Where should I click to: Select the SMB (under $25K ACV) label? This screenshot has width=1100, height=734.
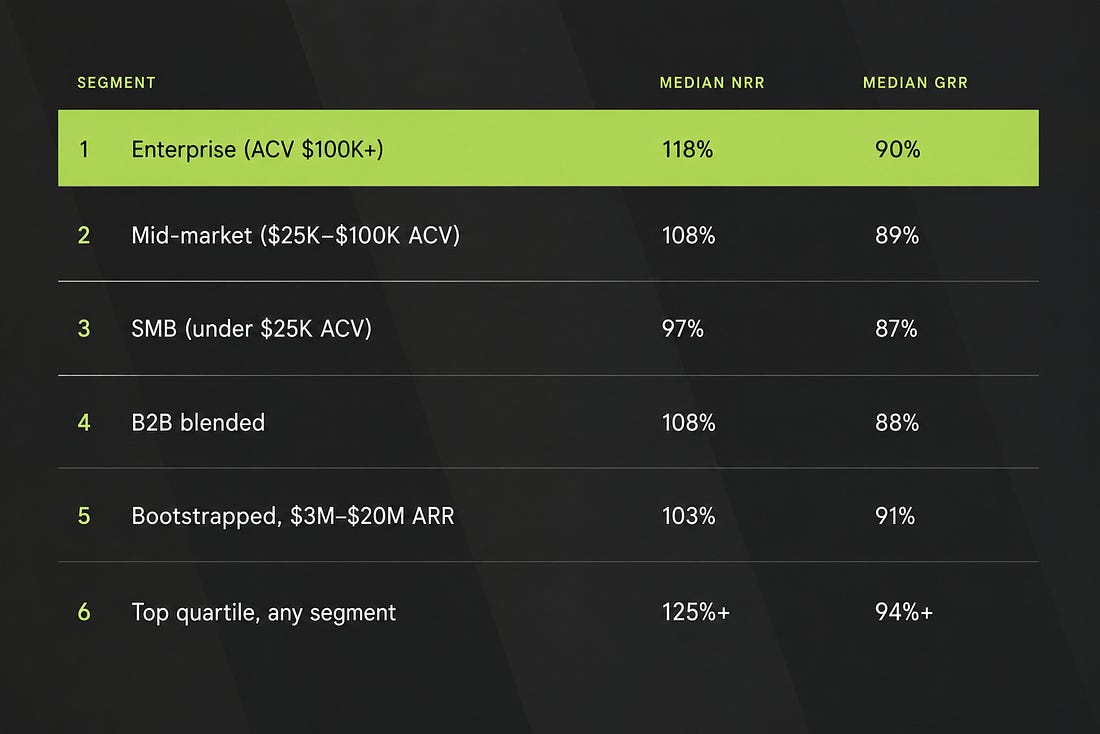[251, 328]
